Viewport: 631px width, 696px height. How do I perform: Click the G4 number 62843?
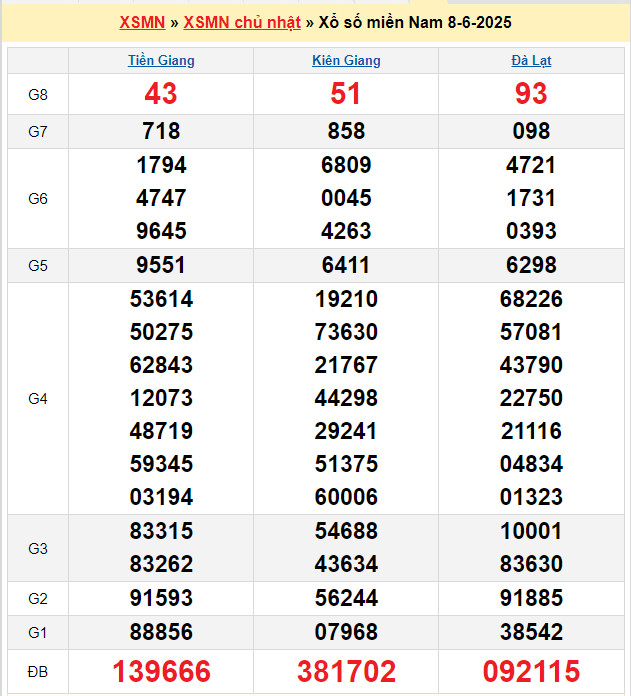point(161,365)
